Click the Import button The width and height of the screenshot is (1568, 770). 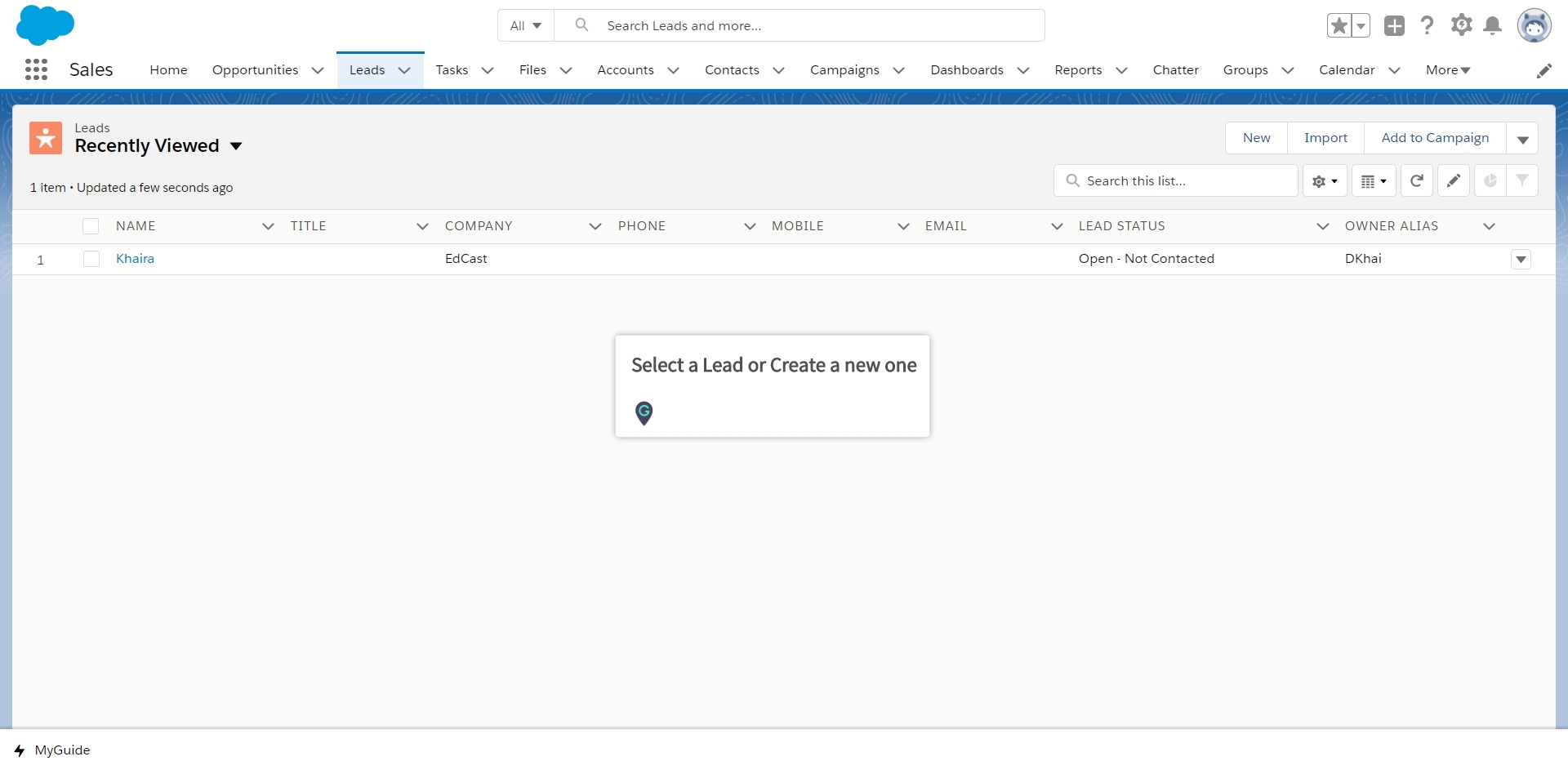point(1326,138)
